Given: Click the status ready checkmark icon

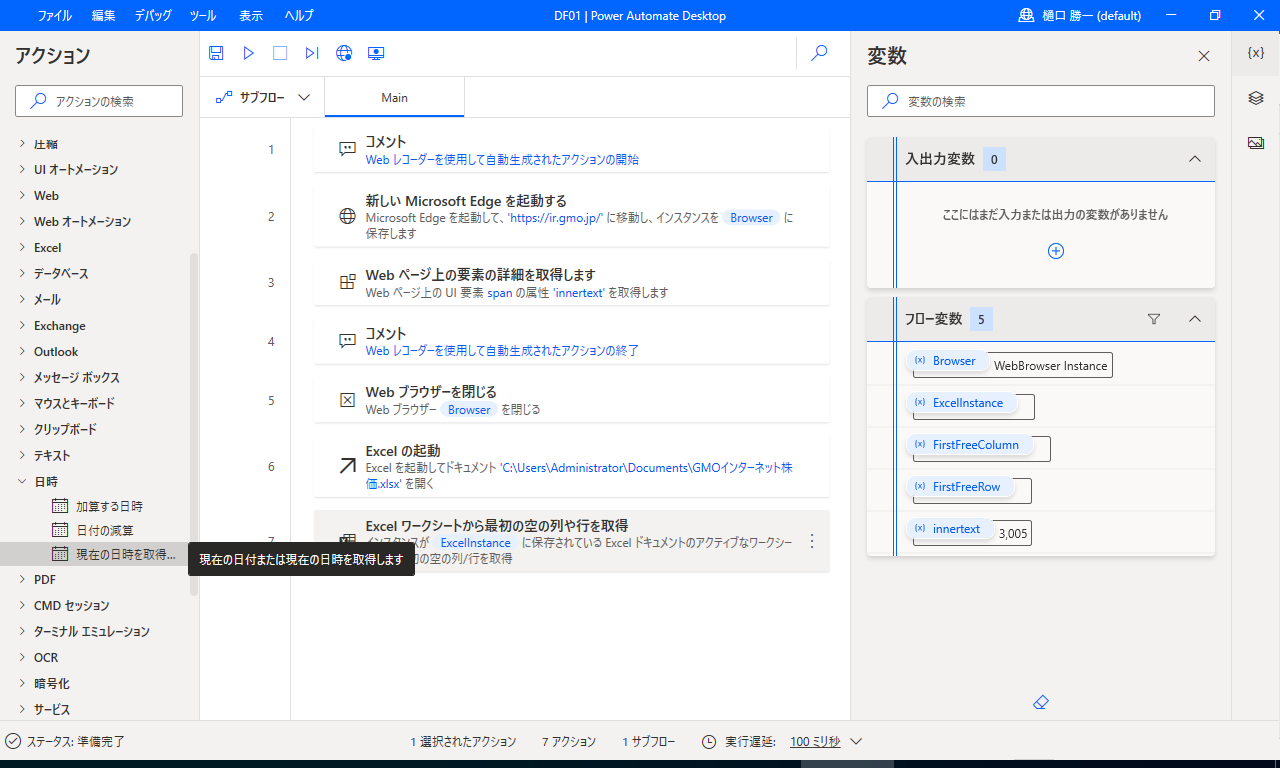Looking at the screenshot, I should click(x=13, y=741).
